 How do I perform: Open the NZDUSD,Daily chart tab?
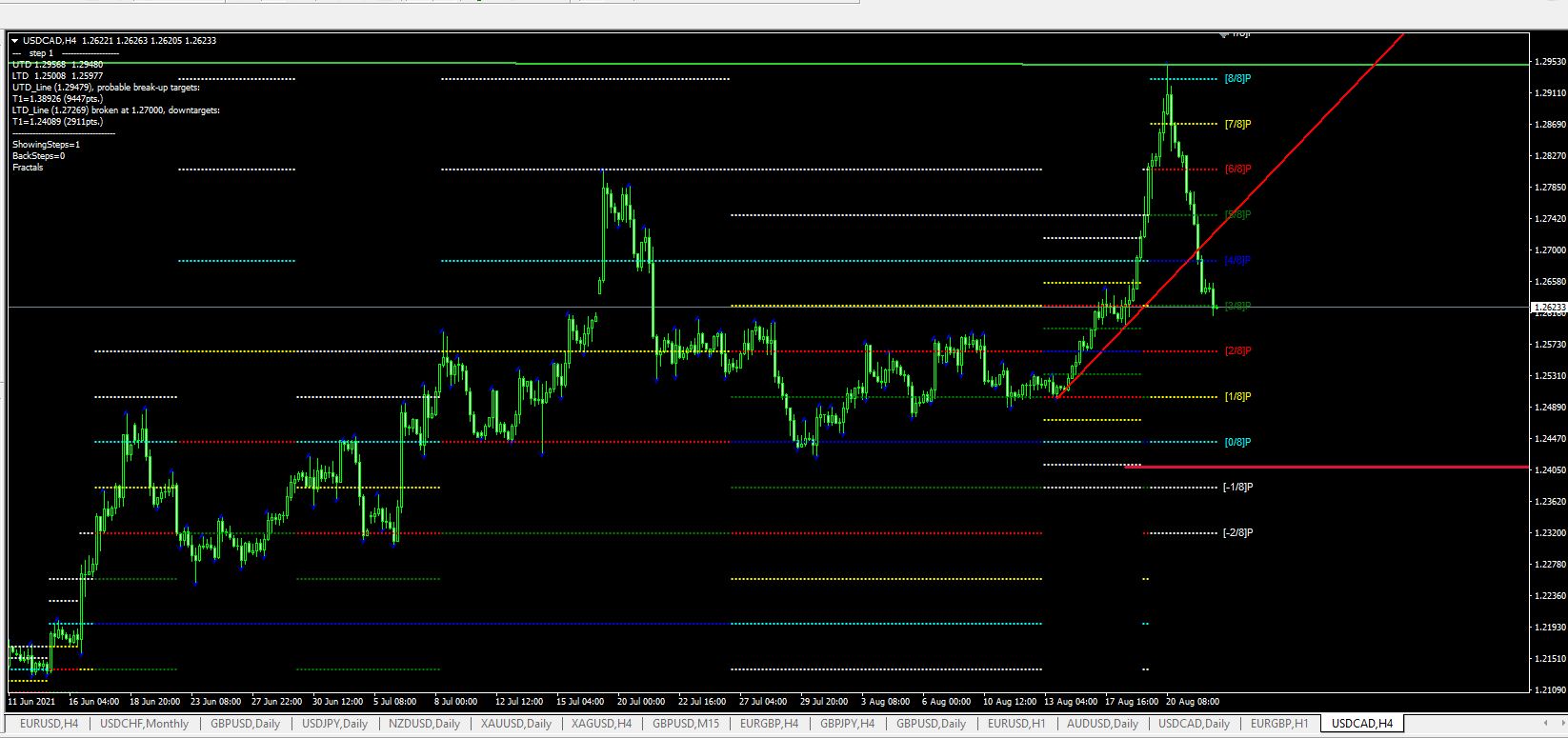click(424, 724)
